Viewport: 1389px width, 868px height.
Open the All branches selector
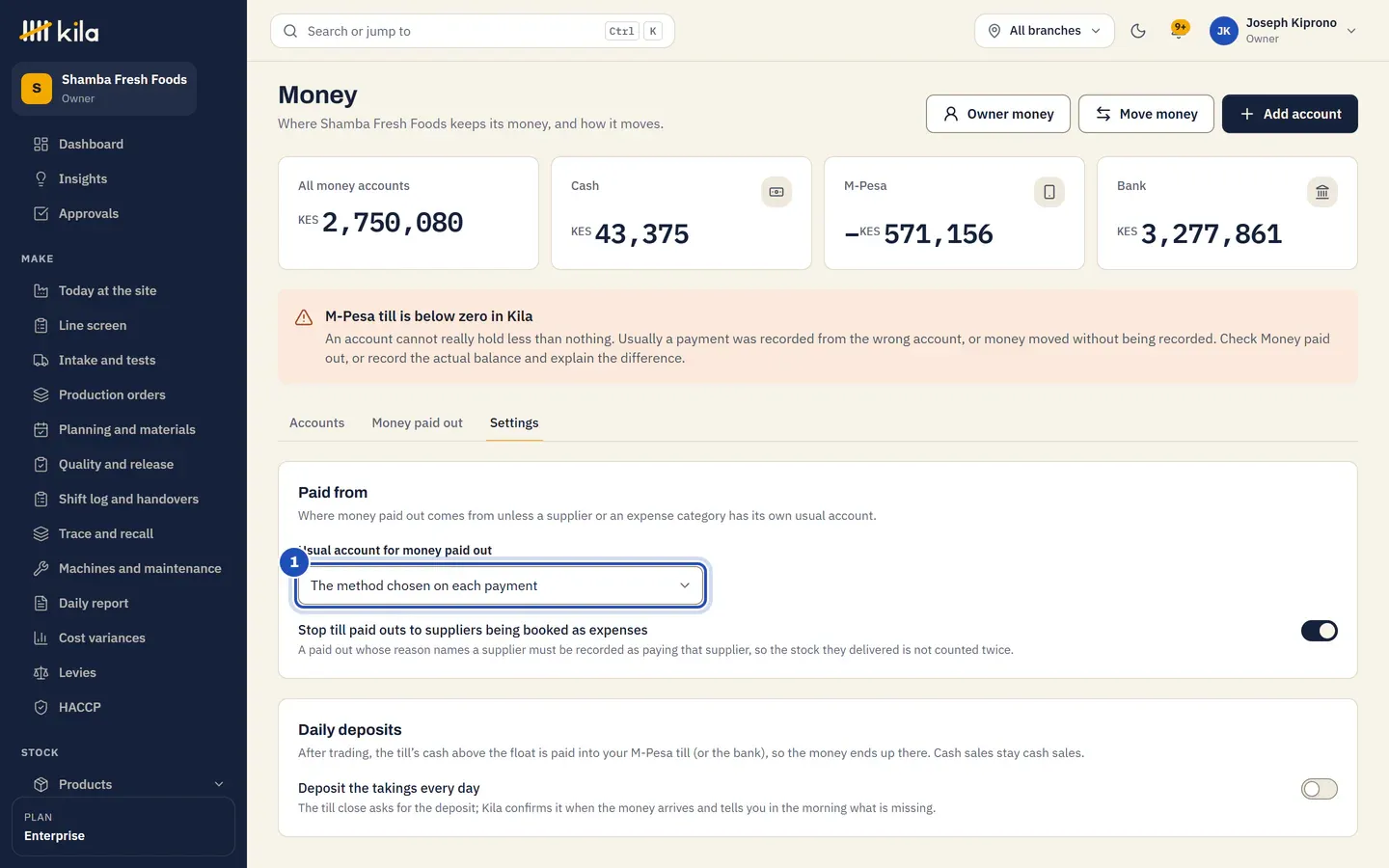click(1045, 31)
